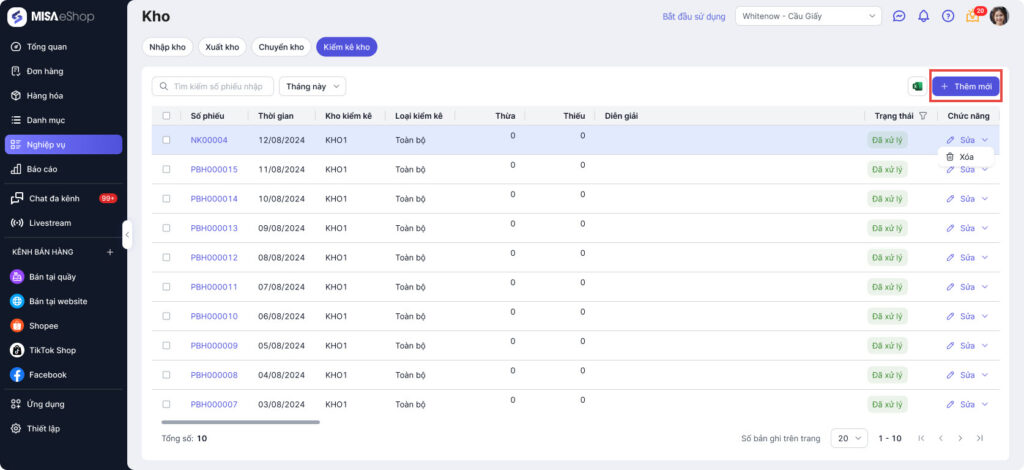Viewport: 1024px width, 470px height.
Task: Click the user avatar in the top right
Action: [x=999, y=16]
